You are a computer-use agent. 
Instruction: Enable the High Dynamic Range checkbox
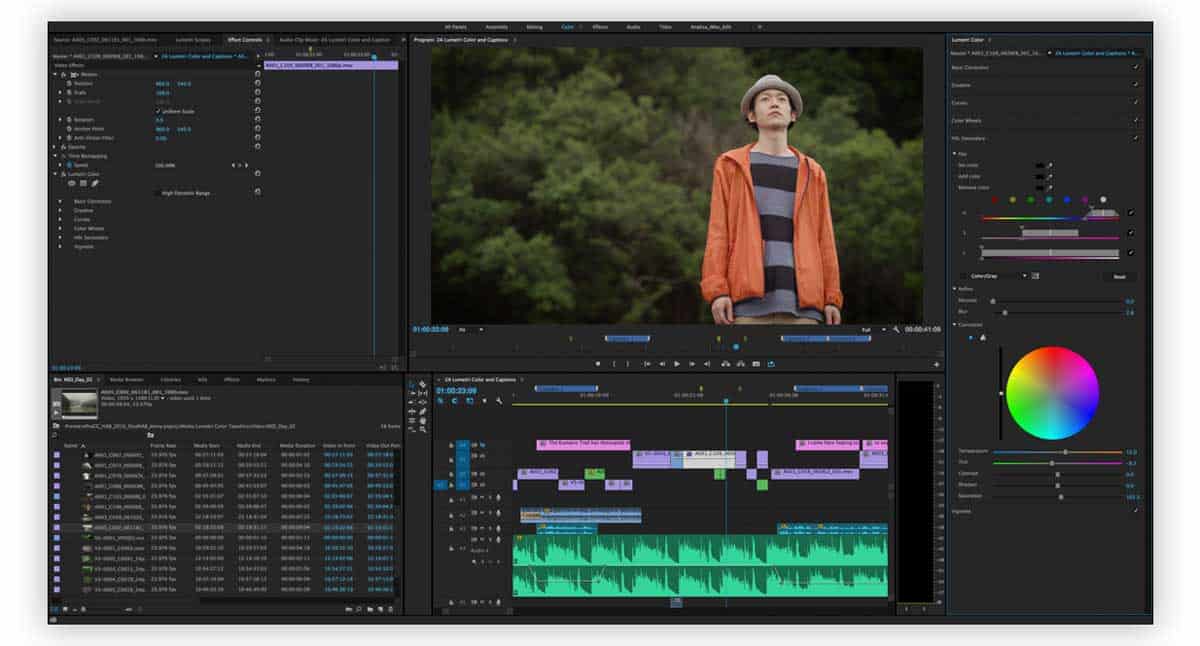click(158, 192)
